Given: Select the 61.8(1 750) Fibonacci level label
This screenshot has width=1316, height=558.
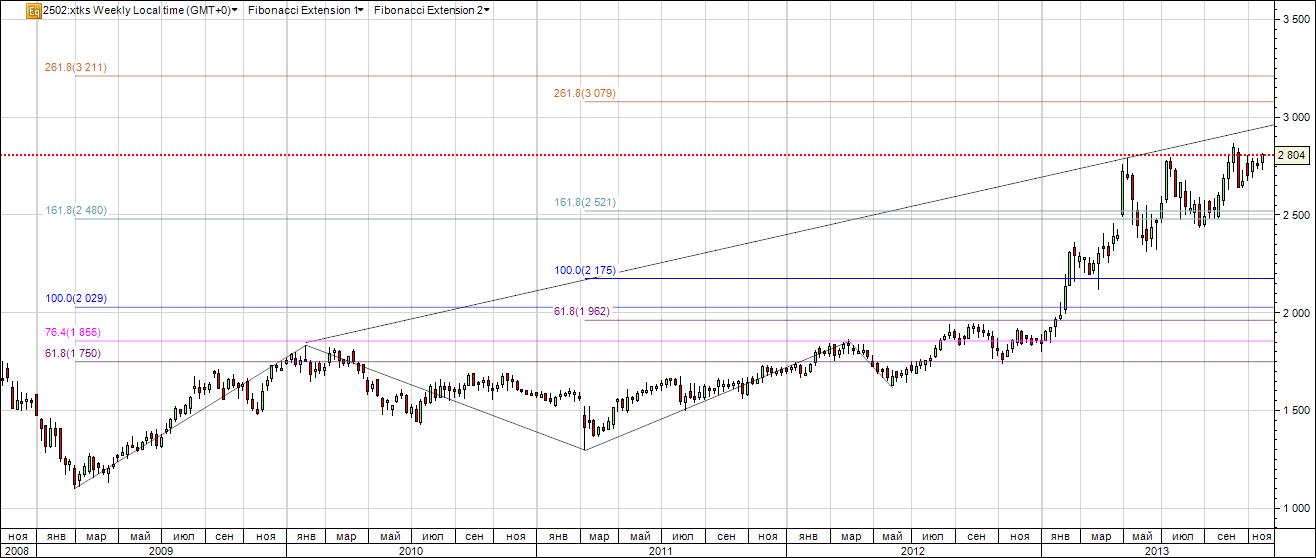Looking at the screenshot, I should point(72,354).
